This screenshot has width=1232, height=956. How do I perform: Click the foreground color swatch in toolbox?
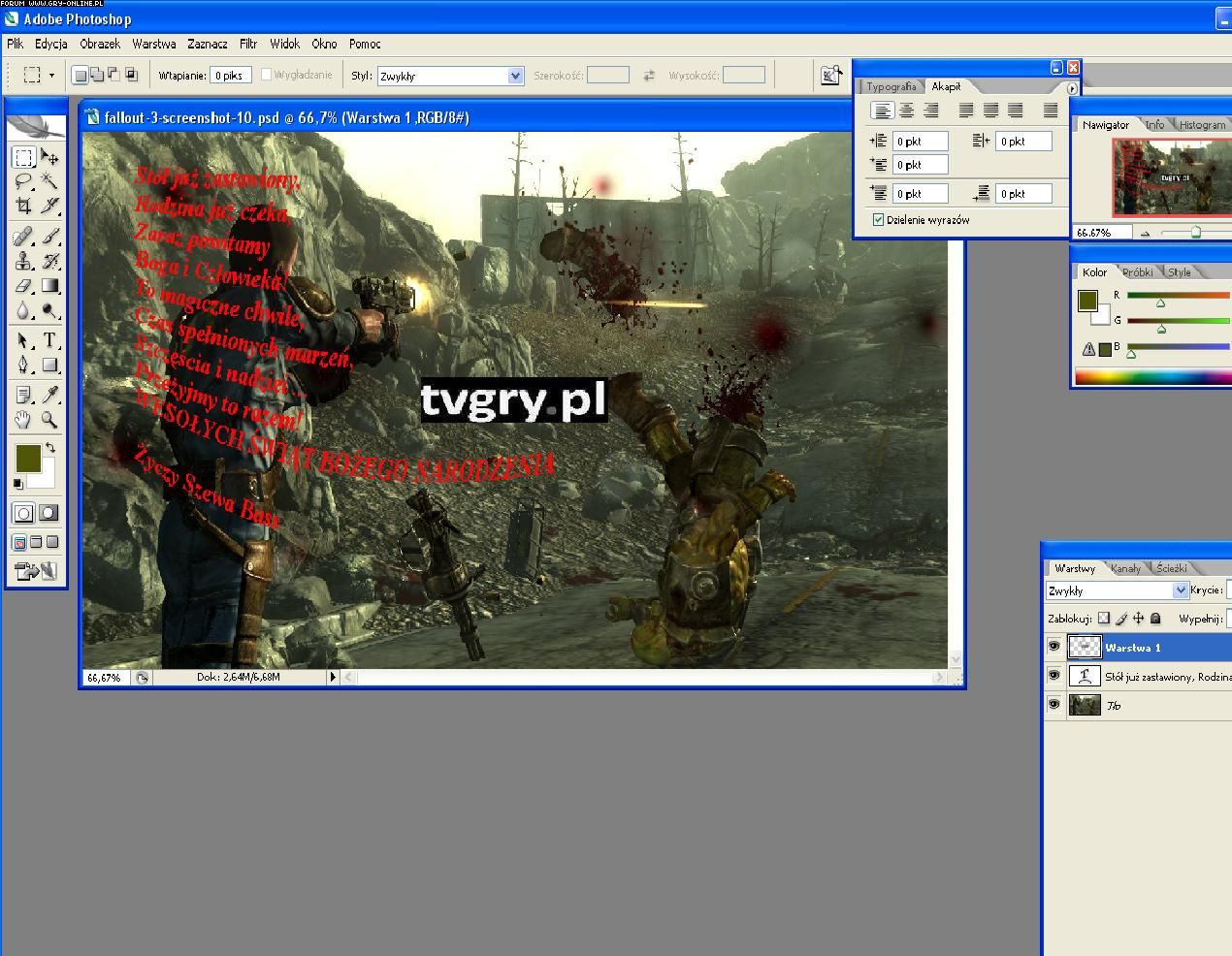(x=27, y=459)
